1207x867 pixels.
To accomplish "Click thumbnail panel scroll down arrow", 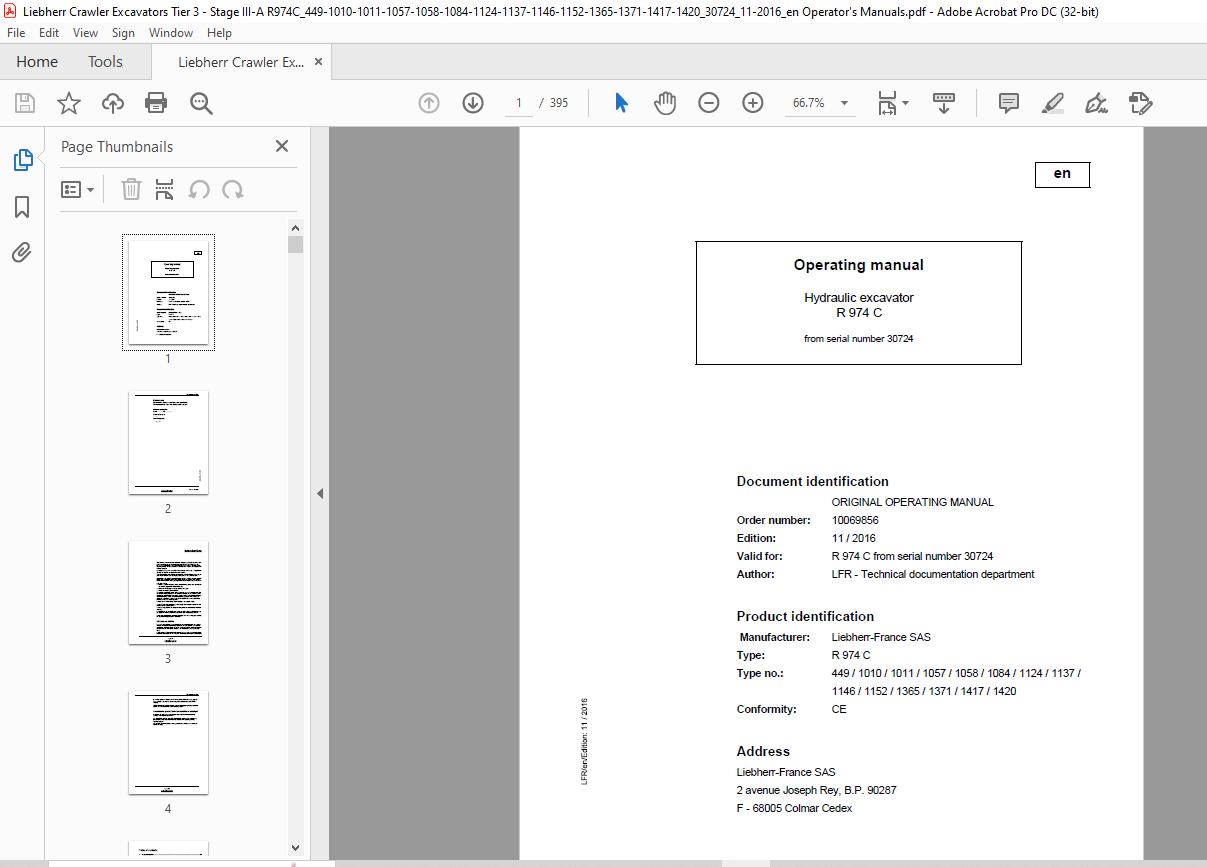I will coord(295,849).
